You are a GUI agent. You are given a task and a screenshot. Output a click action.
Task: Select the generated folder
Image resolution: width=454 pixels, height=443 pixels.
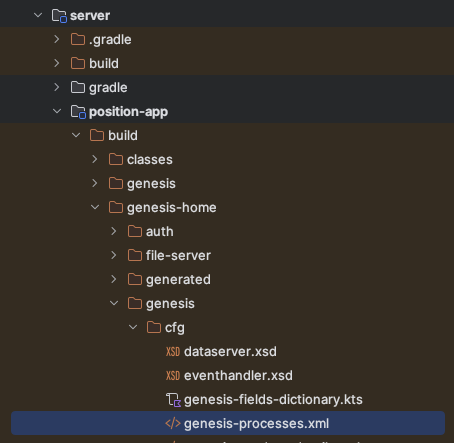tap(178, 280)
